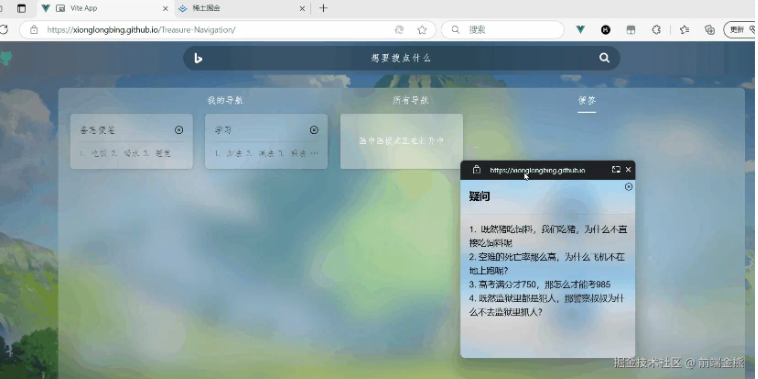Click the popup window URL text
Viewport: 758px width, 379px height.
click(537, 170)
